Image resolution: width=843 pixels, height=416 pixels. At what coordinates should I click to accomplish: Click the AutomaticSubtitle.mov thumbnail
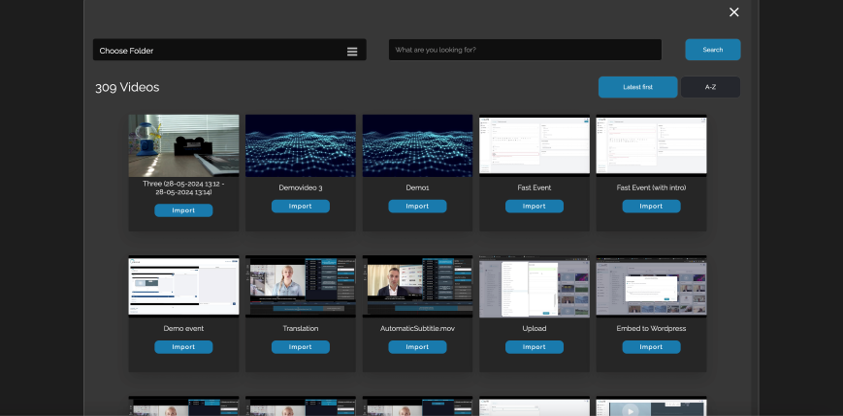(417, 286)
